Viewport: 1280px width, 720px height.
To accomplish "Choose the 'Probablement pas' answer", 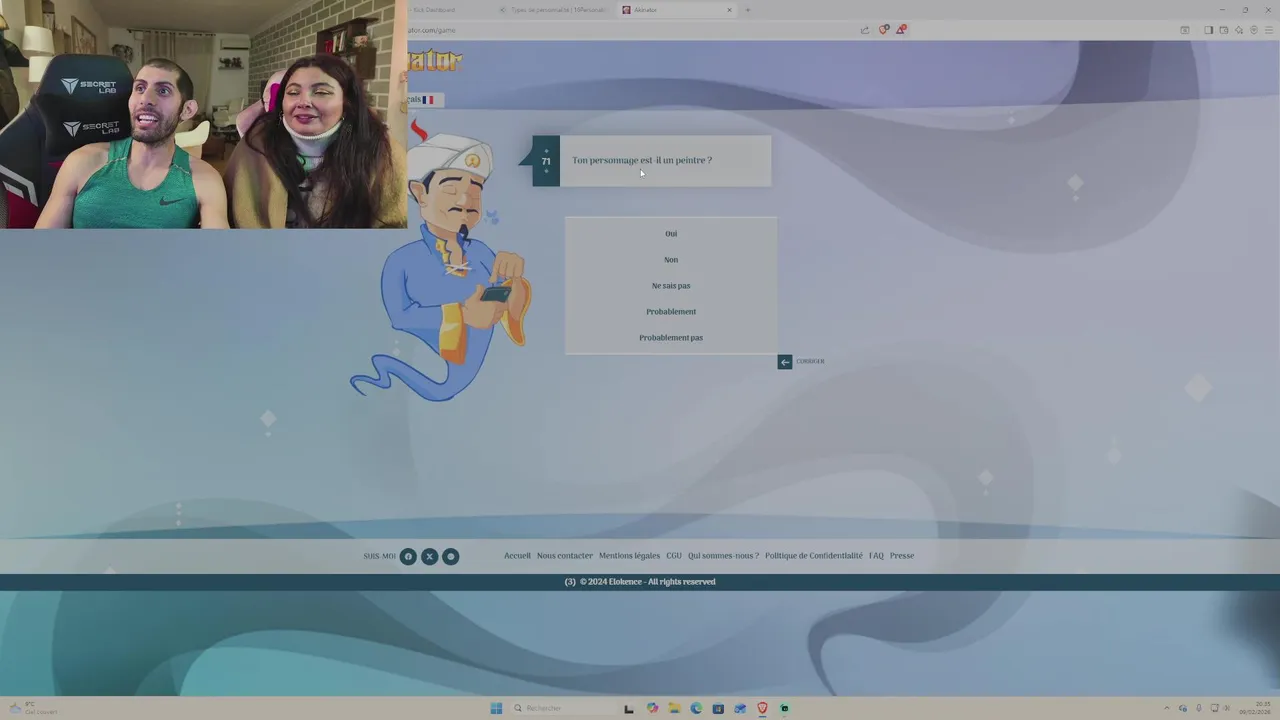I will point(671,338).
